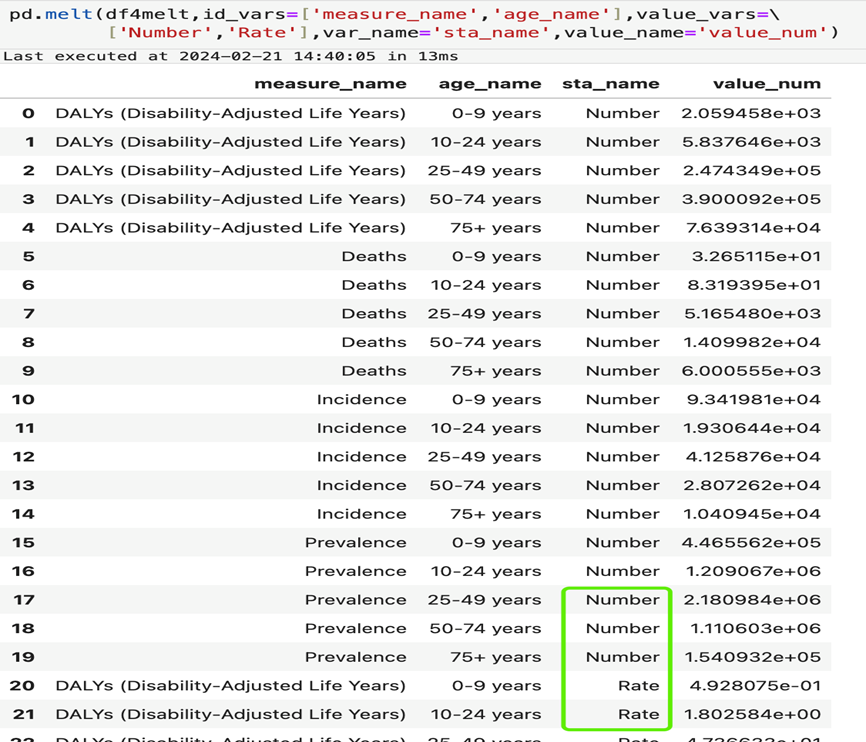Click value 1.409982e+04 in row 8

[x=752, y=343]
